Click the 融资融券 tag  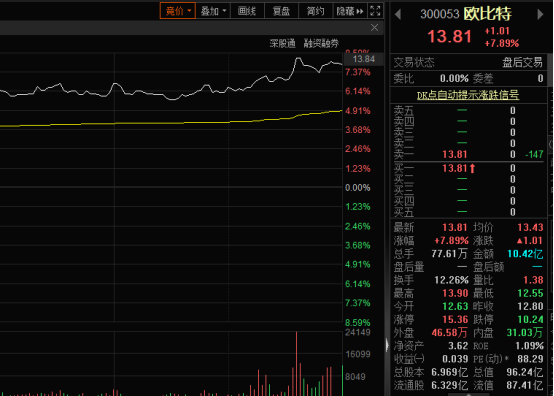click(321, 43)
